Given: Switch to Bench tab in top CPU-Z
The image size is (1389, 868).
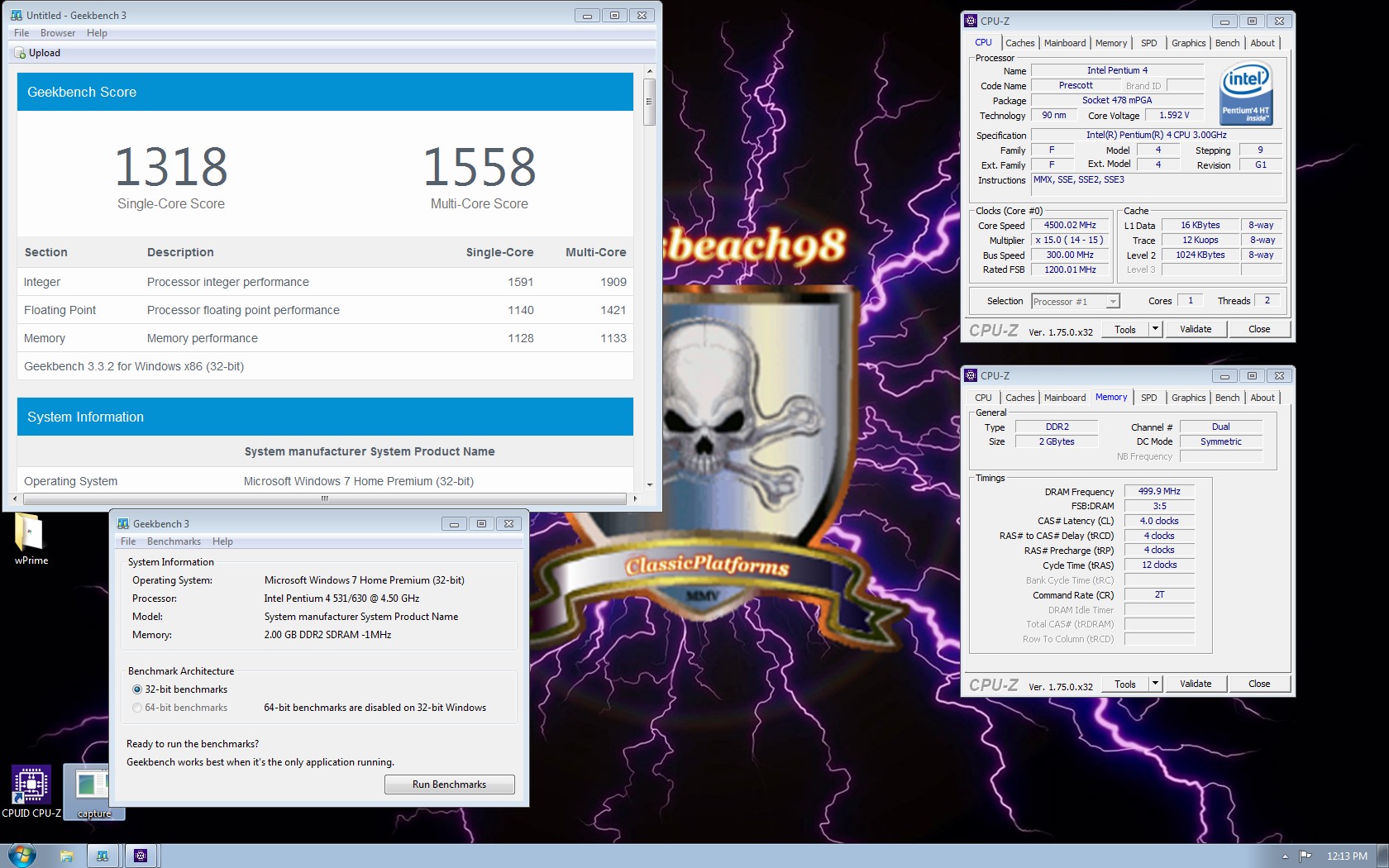Looking at the screenshot, I should (x=1227, y=43).
